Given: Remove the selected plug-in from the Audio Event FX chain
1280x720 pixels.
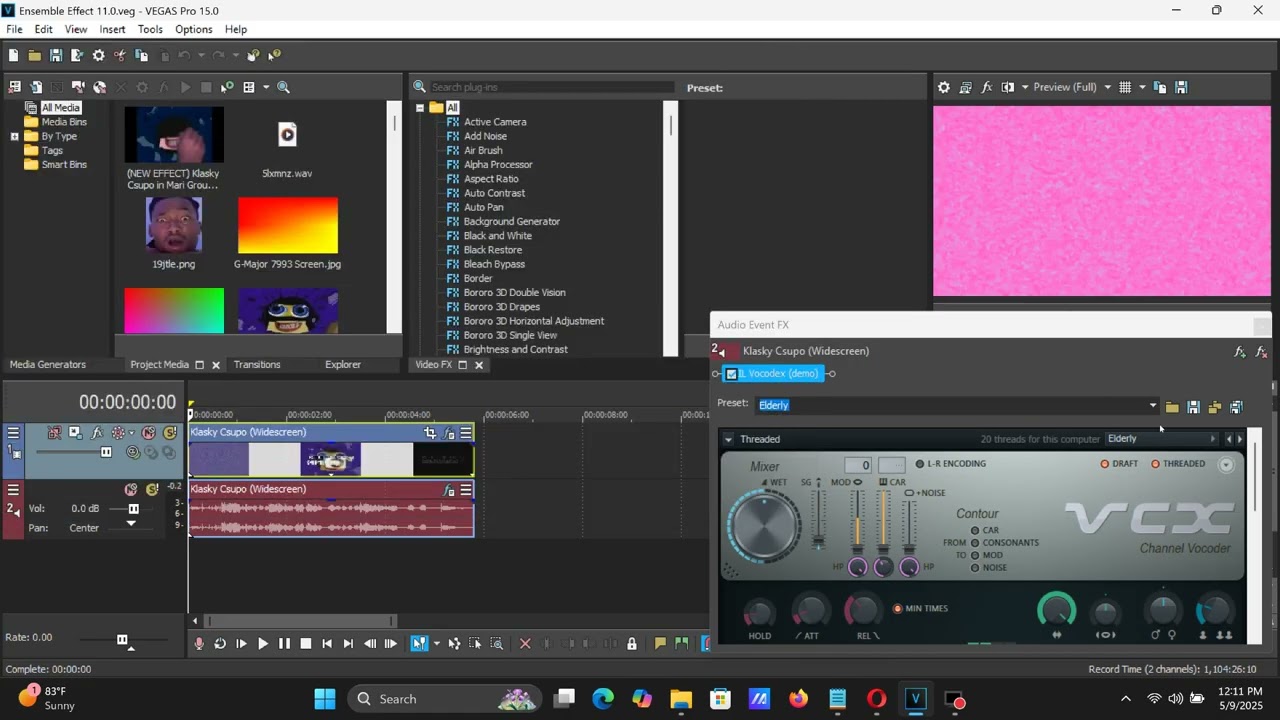Looking at the screenshot, I should [x=1261, y=352].
